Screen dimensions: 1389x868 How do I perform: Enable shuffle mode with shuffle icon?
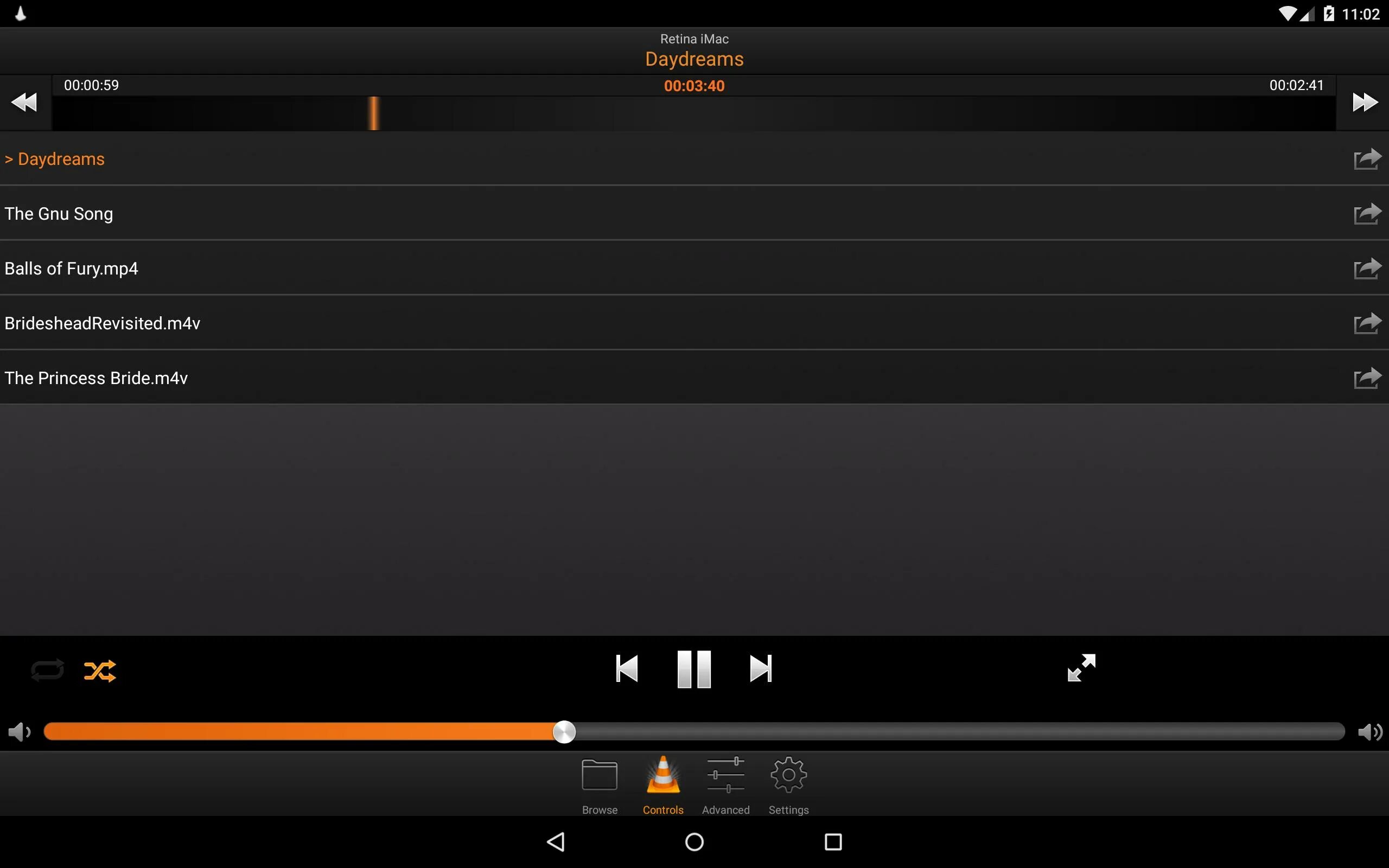tap(100, 670)
